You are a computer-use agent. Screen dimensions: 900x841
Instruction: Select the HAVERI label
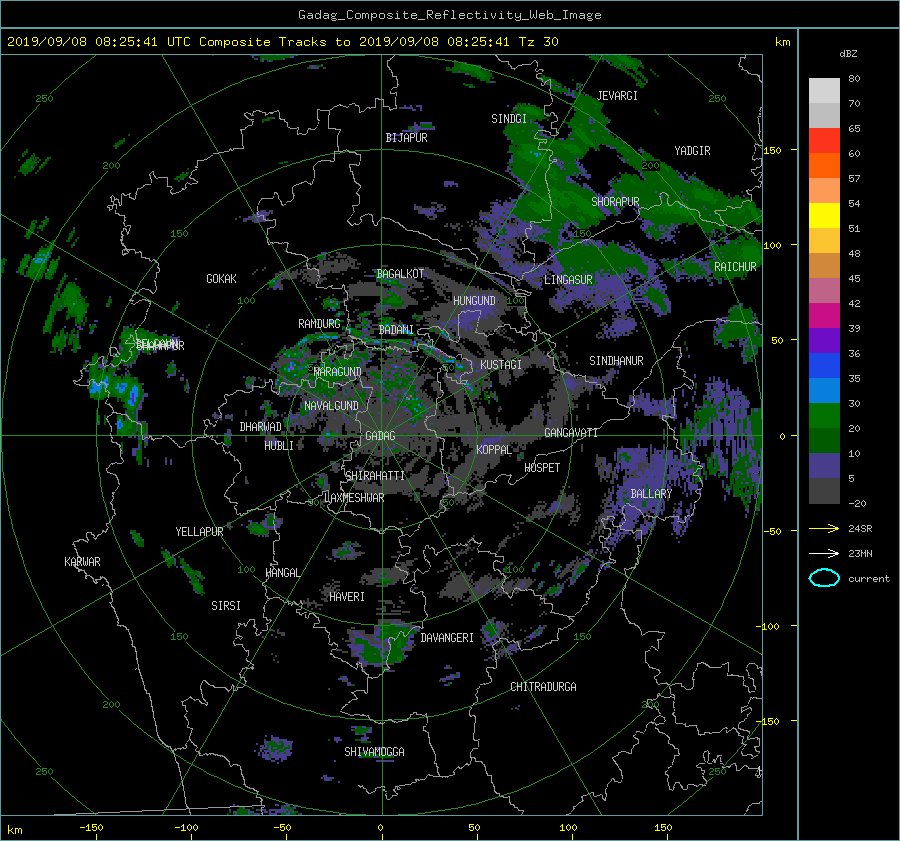(x=347, y=597)
